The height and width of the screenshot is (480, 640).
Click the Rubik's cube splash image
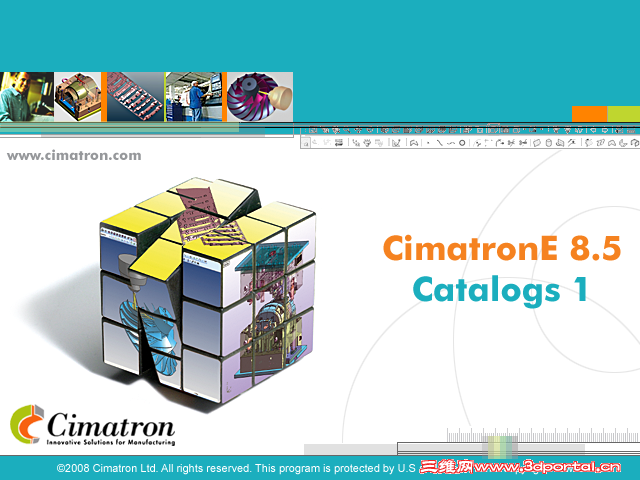(x=207, y=290)
